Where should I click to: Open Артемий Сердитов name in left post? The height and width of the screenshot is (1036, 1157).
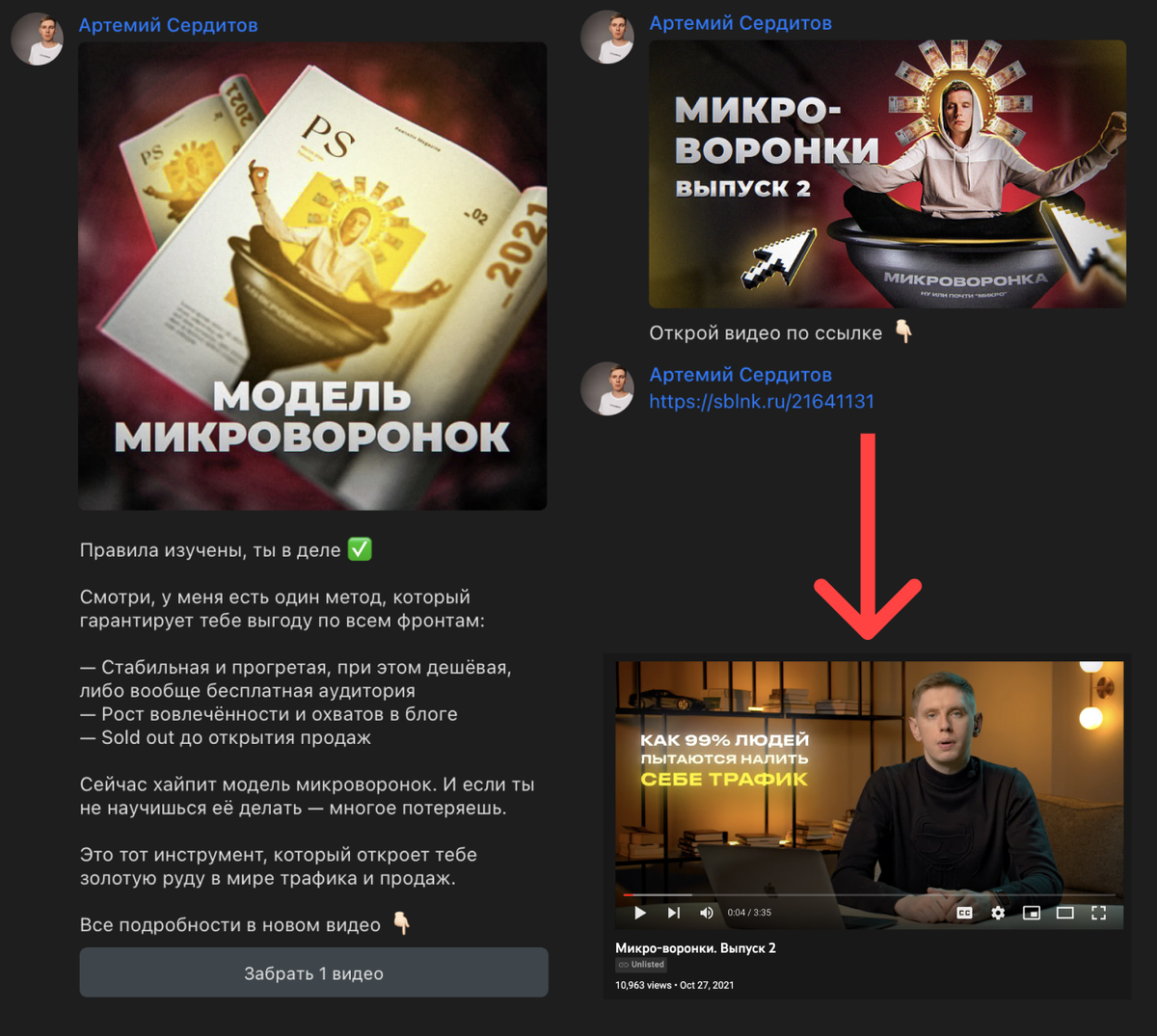[168, 25]
